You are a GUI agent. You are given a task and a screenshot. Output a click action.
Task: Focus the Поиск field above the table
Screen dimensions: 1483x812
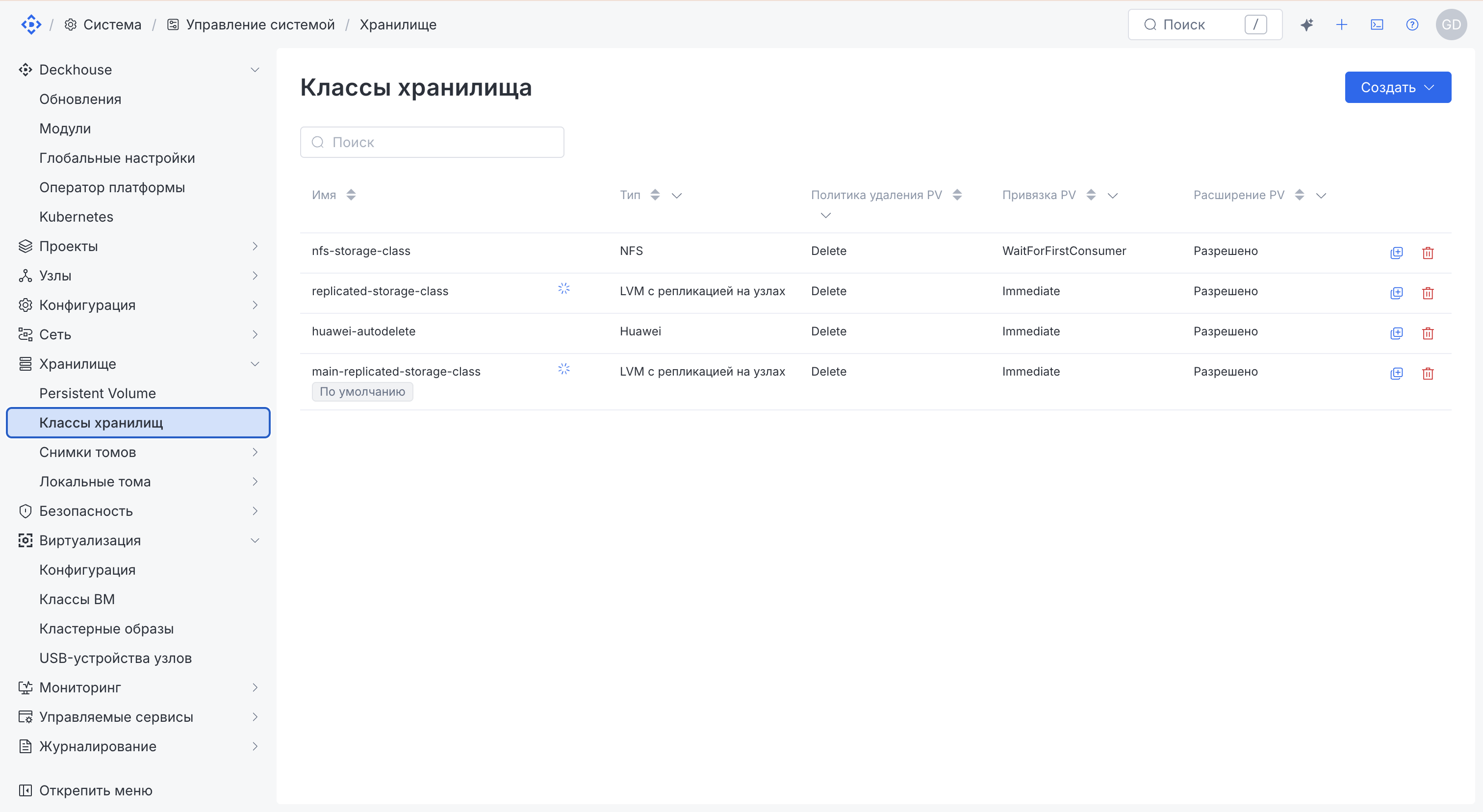[x=432, y=142]
